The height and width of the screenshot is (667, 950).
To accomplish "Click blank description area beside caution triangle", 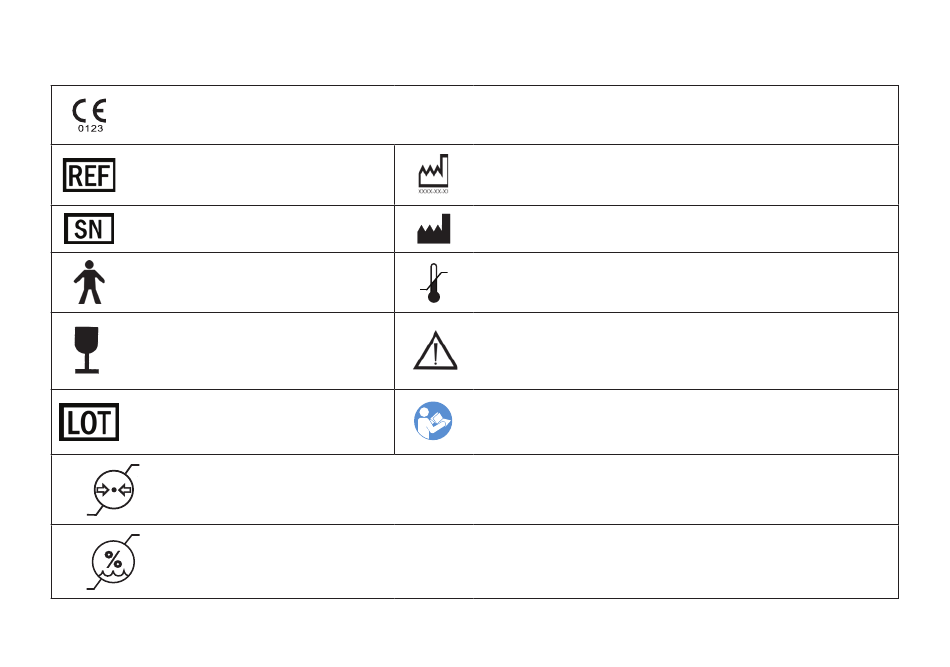I will pos(670,351).
